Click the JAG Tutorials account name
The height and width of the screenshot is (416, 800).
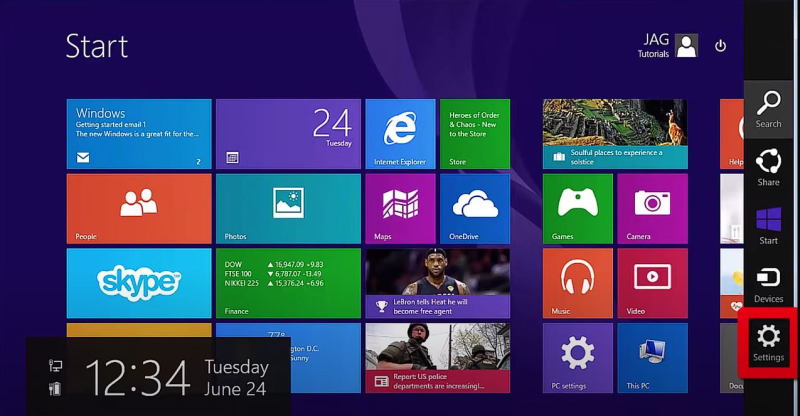tap(654, 45)
